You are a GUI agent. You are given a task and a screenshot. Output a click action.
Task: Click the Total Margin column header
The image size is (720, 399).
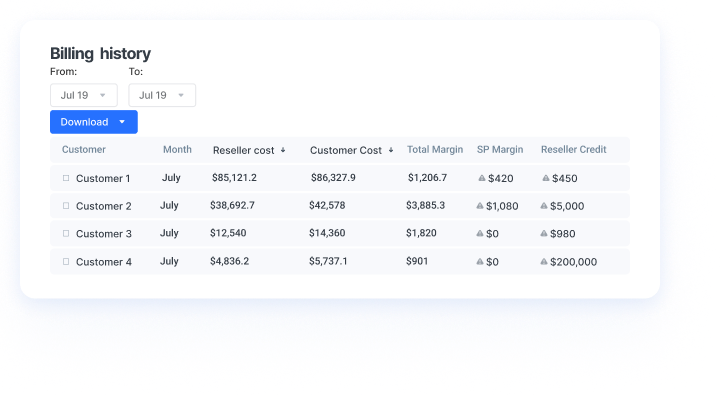[435, 150]
